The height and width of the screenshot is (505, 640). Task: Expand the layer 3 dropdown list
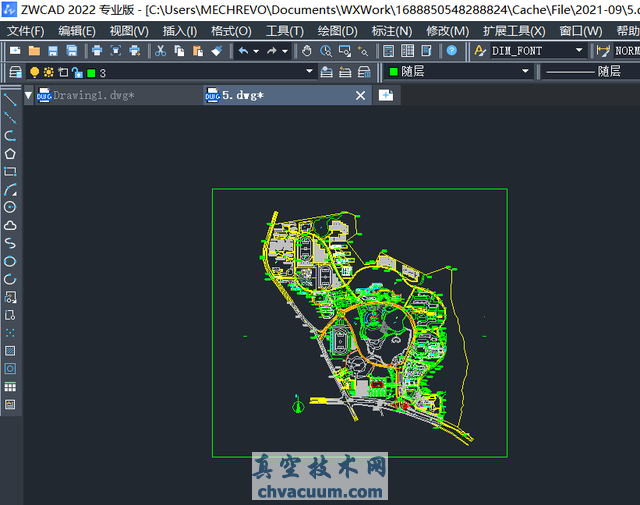(x=309, y=72)
